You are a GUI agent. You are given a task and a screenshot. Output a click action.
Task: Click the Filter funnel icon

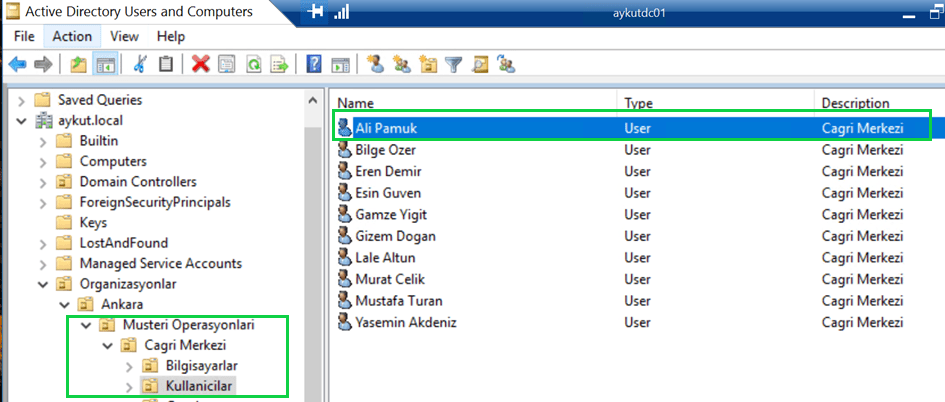(x=454, y=64)
